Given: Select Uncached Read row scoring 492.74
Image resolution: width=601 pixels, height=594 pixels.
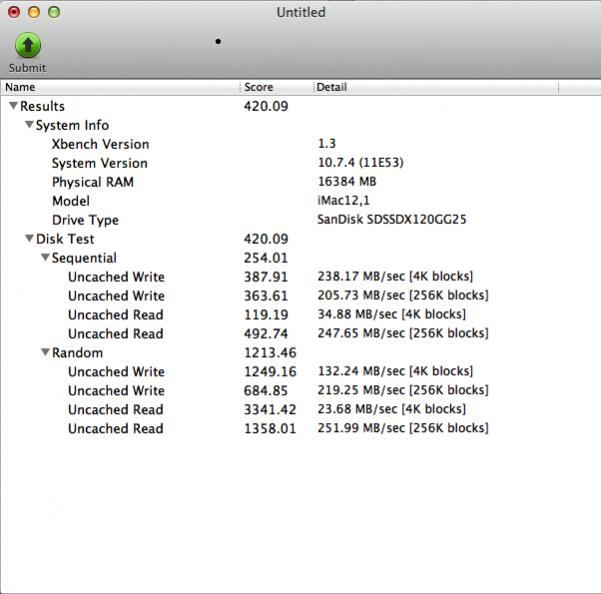Looking at the screenshot, I should [x=300, y=333].
